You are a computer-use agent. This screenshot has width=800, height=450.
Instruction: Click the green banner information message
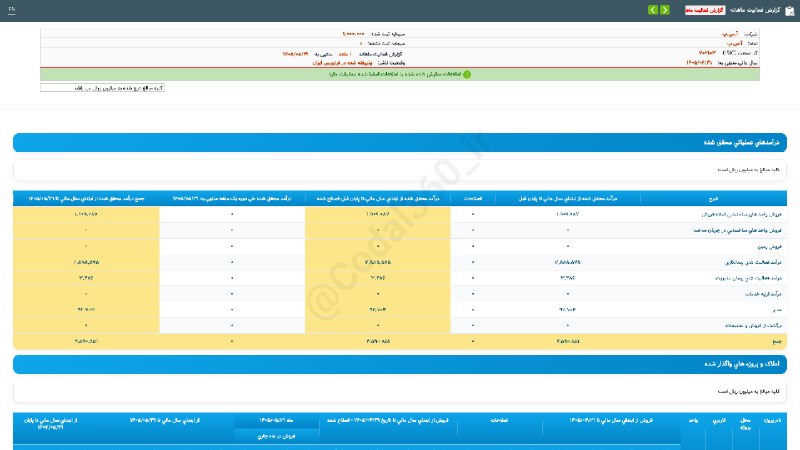click(x=394, y=74)
